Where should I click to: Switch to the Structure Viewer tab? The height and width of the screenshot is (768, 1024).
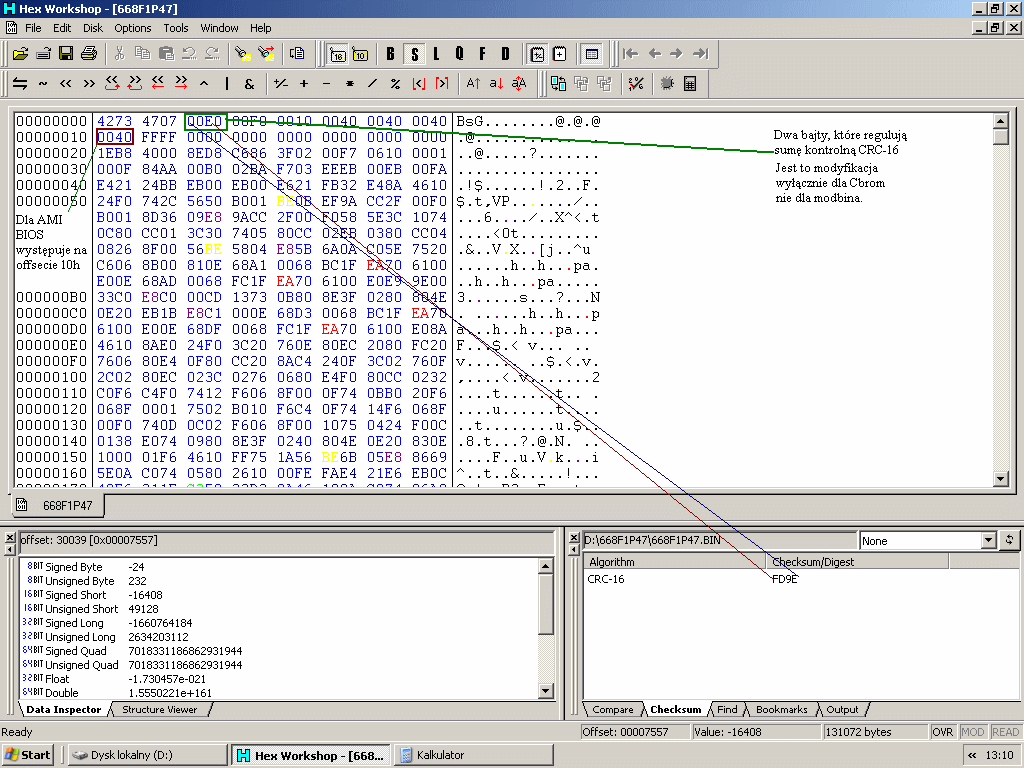(x=159, y=709)
